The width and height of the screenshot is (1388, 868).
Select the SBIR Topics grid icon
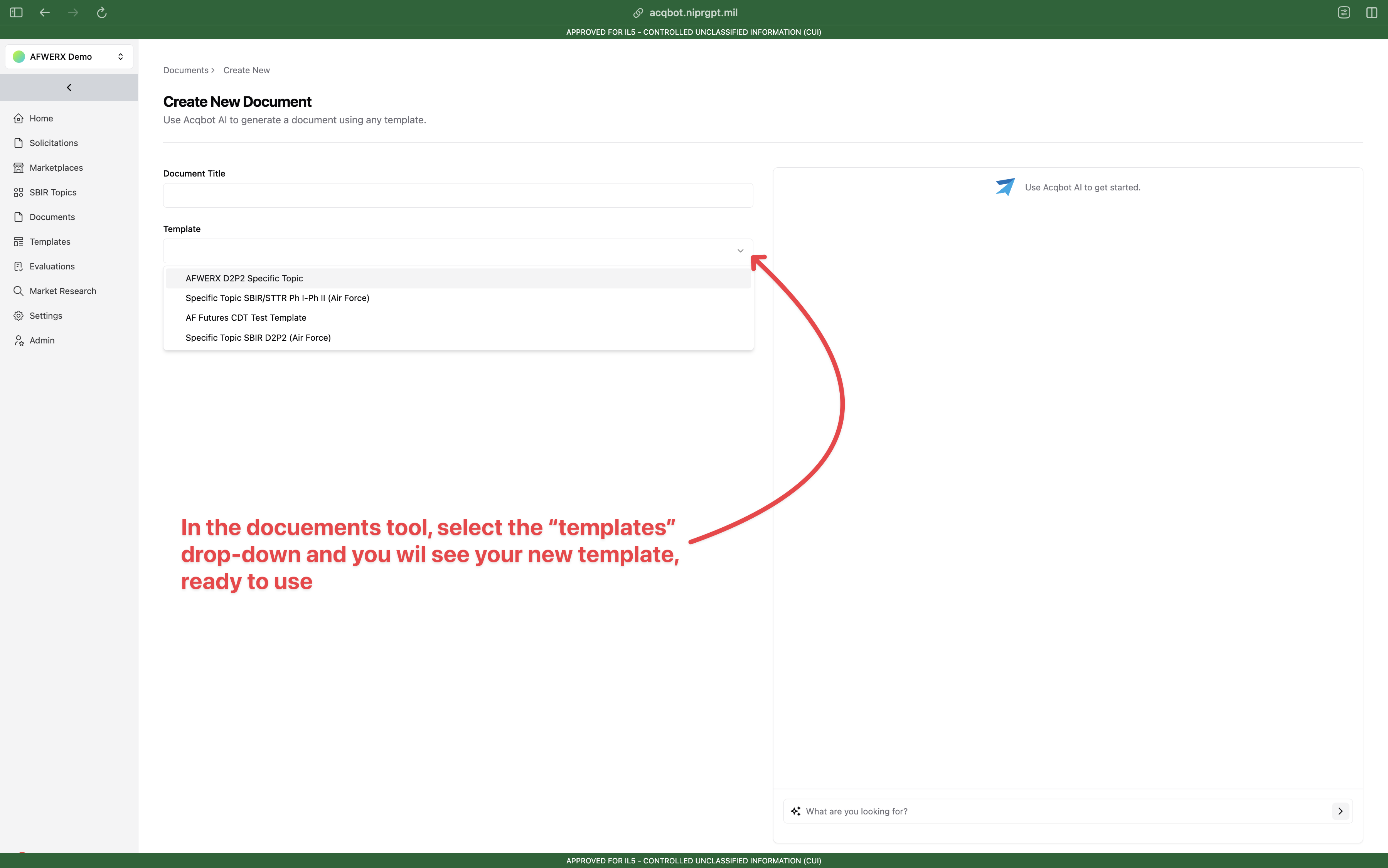click(19, 192)
